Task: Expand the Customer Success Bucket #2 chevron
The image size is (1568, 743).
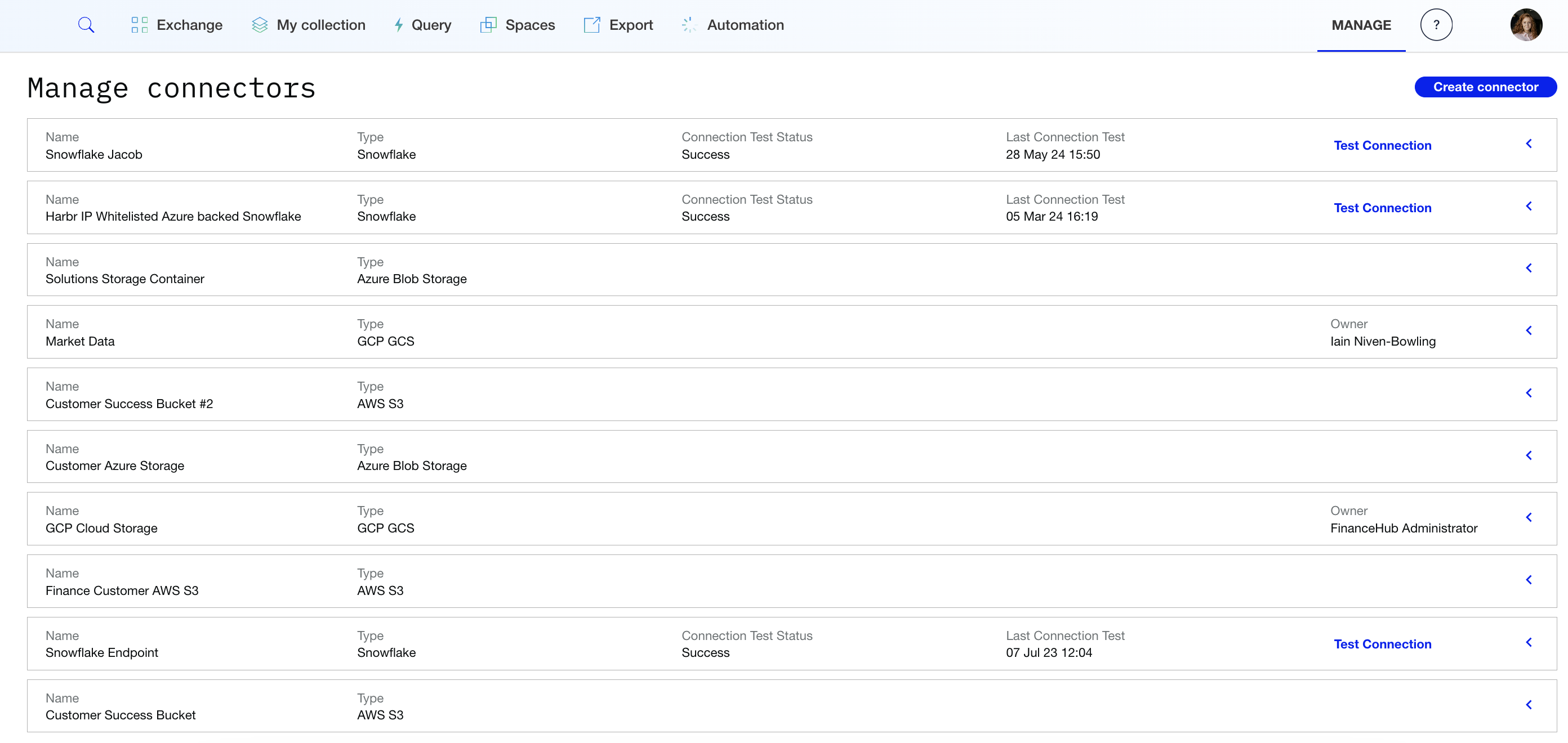Action: pos(1529,393)
